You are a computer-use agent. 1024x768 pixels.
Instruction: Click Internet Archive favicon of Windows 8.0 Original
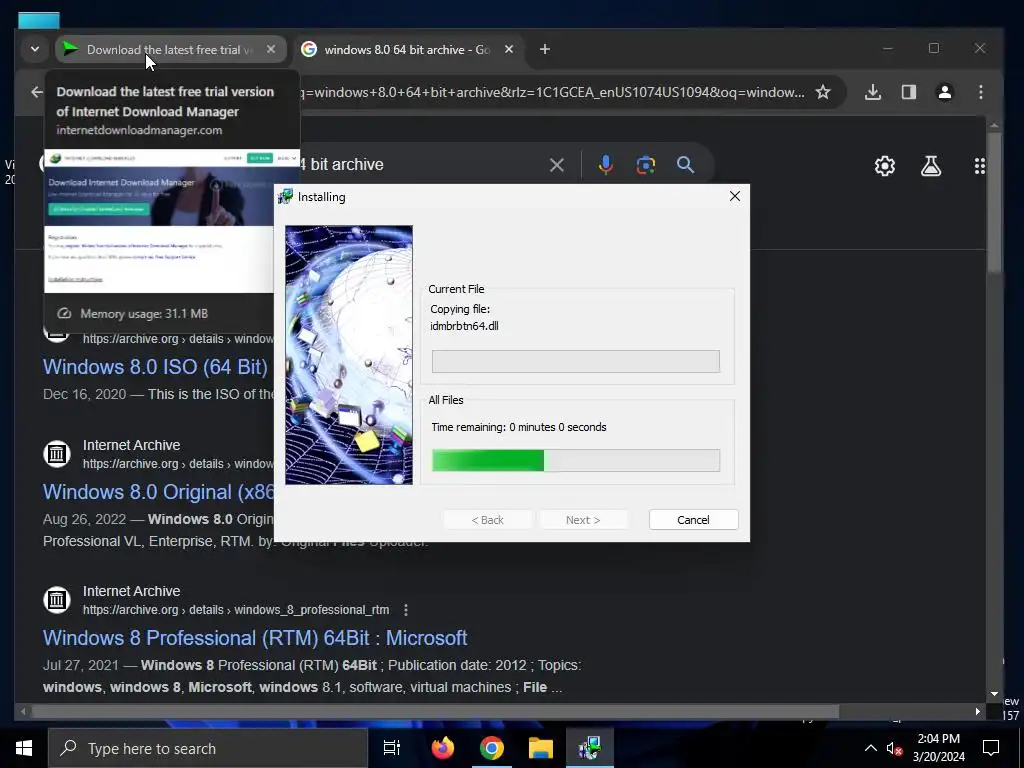[x=57, y=453]
